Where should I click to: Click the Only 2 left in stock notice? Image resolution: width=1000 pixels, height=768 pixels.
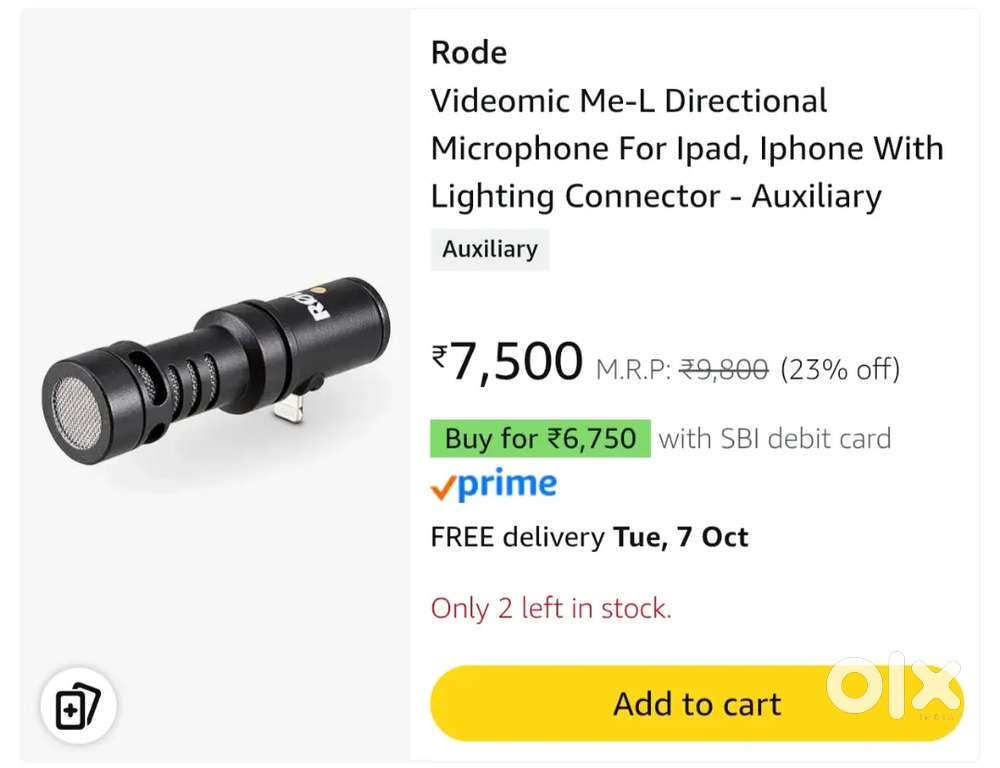[x=551, y=608]
